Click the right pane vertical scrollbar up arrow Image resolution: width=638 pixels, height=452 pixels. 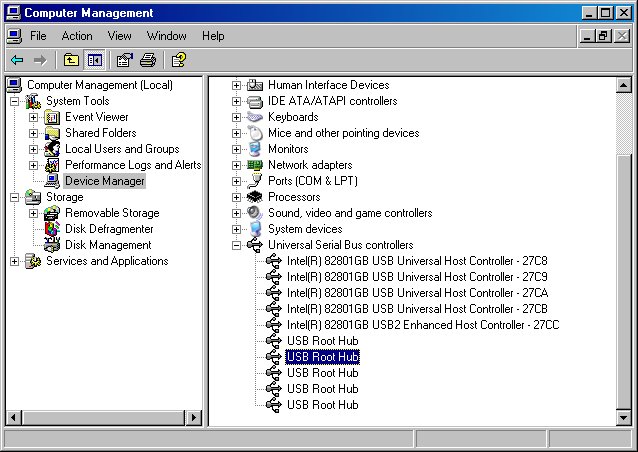[624, 84]
